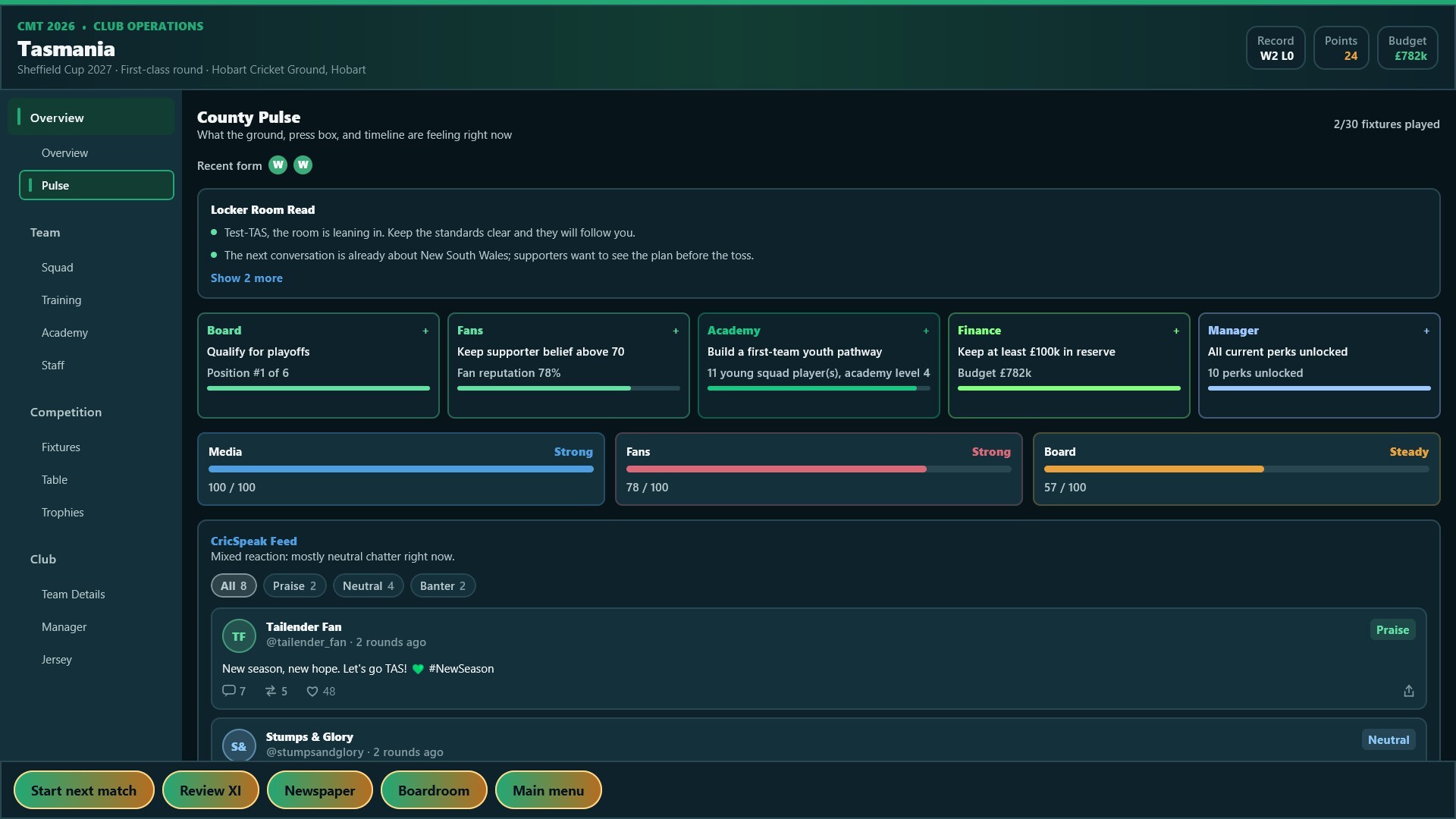
Task: Click the Budget £782k header badge
Action: point(1407,48)
